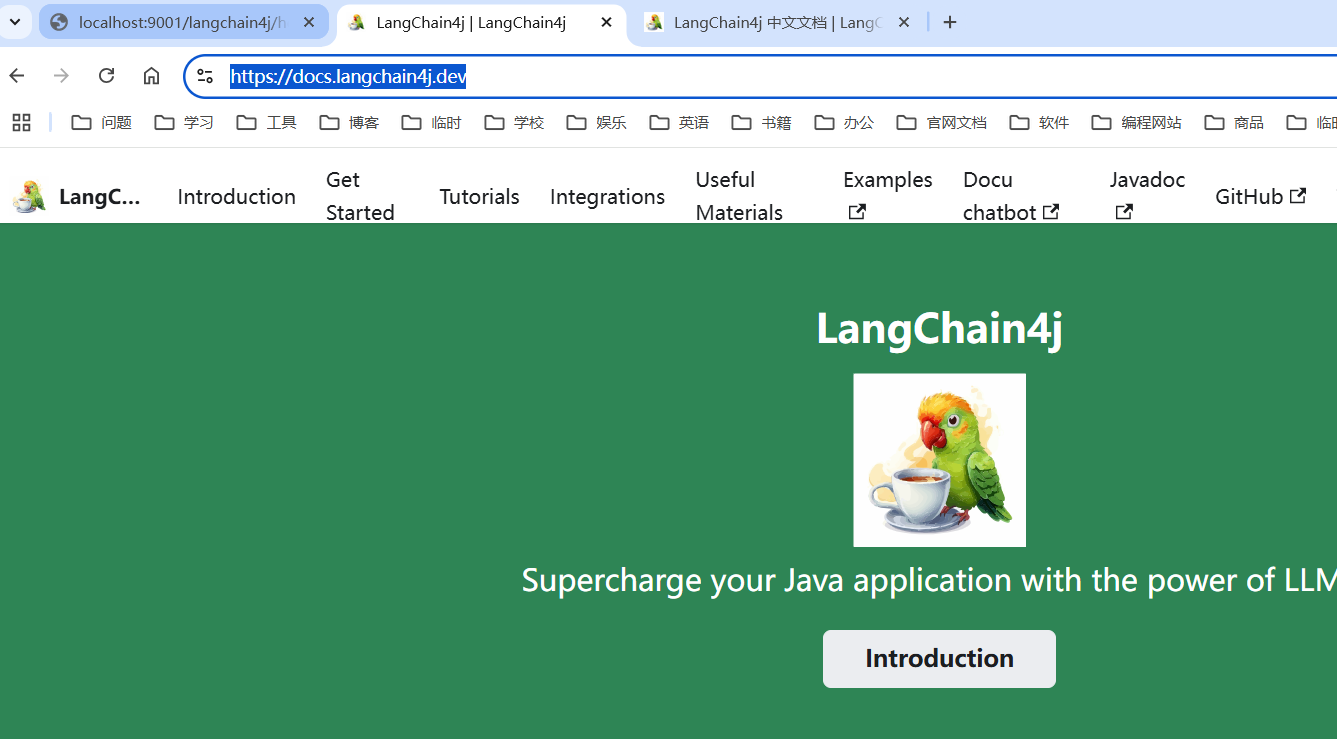Click the LangChain4j parrot logo in navbar
1337x739 pixels.
(x=29, y=196)
